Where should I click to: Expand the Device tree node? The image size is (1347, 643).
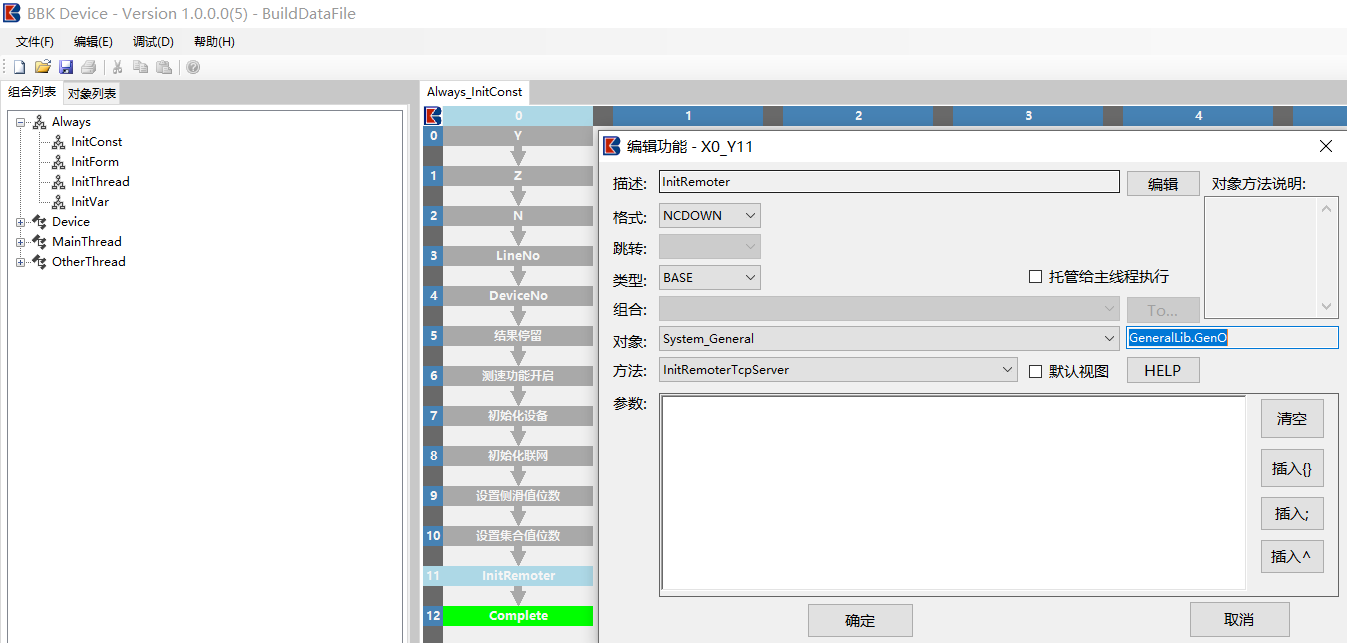20,222
